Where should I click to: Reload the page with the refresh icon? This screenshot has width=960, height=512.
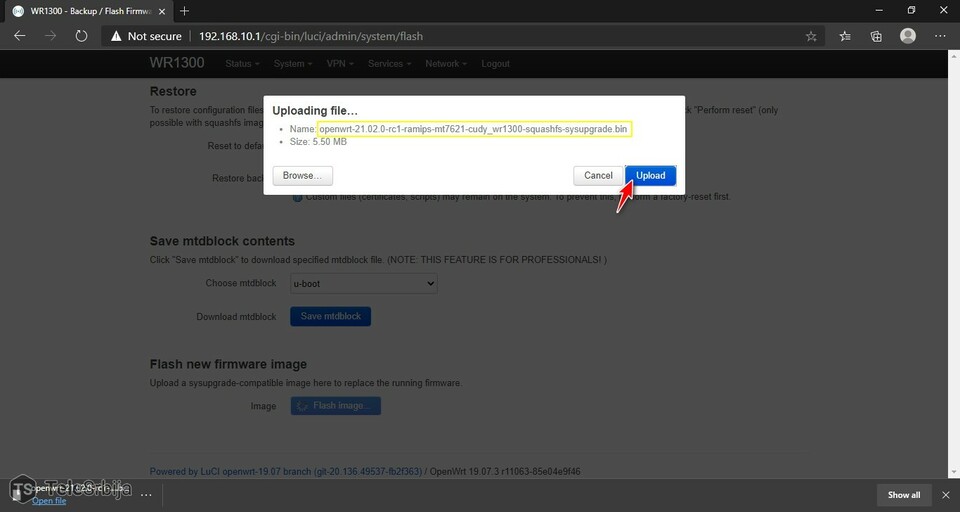(x=81, y=36)
